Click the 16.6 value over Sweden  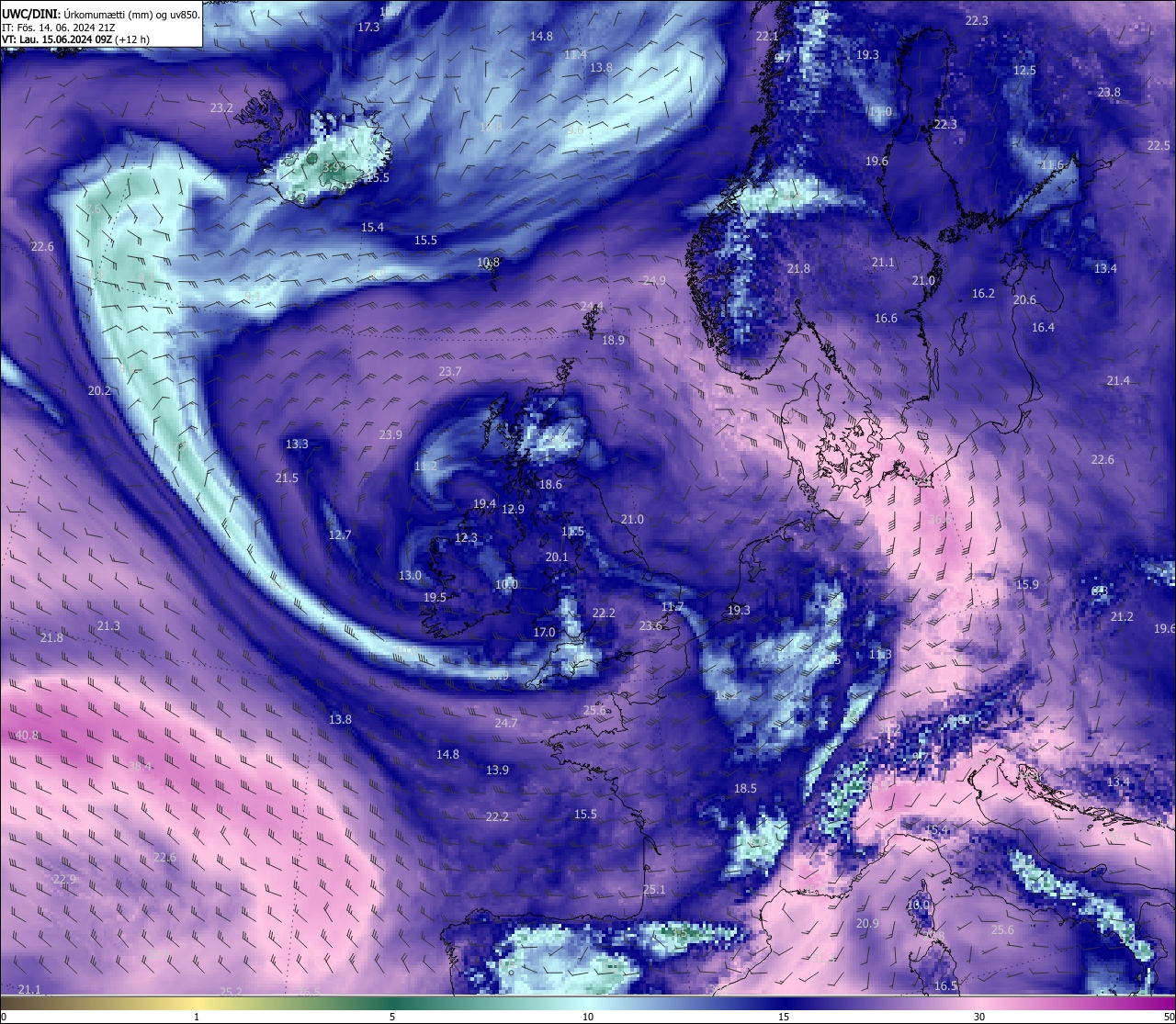click(886, 319)
